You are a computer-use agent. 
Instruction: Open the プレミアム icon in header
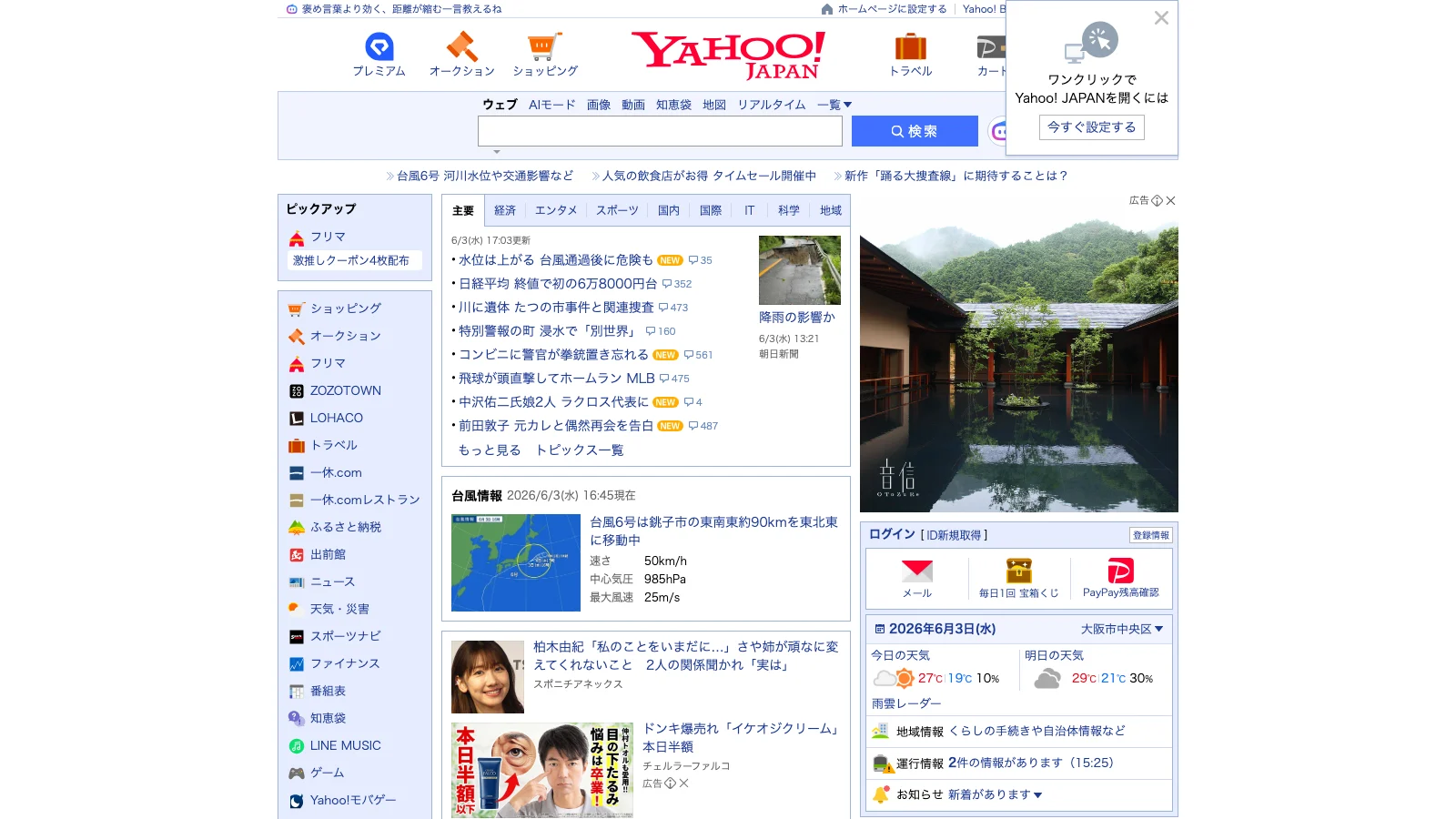click(379, 55)
